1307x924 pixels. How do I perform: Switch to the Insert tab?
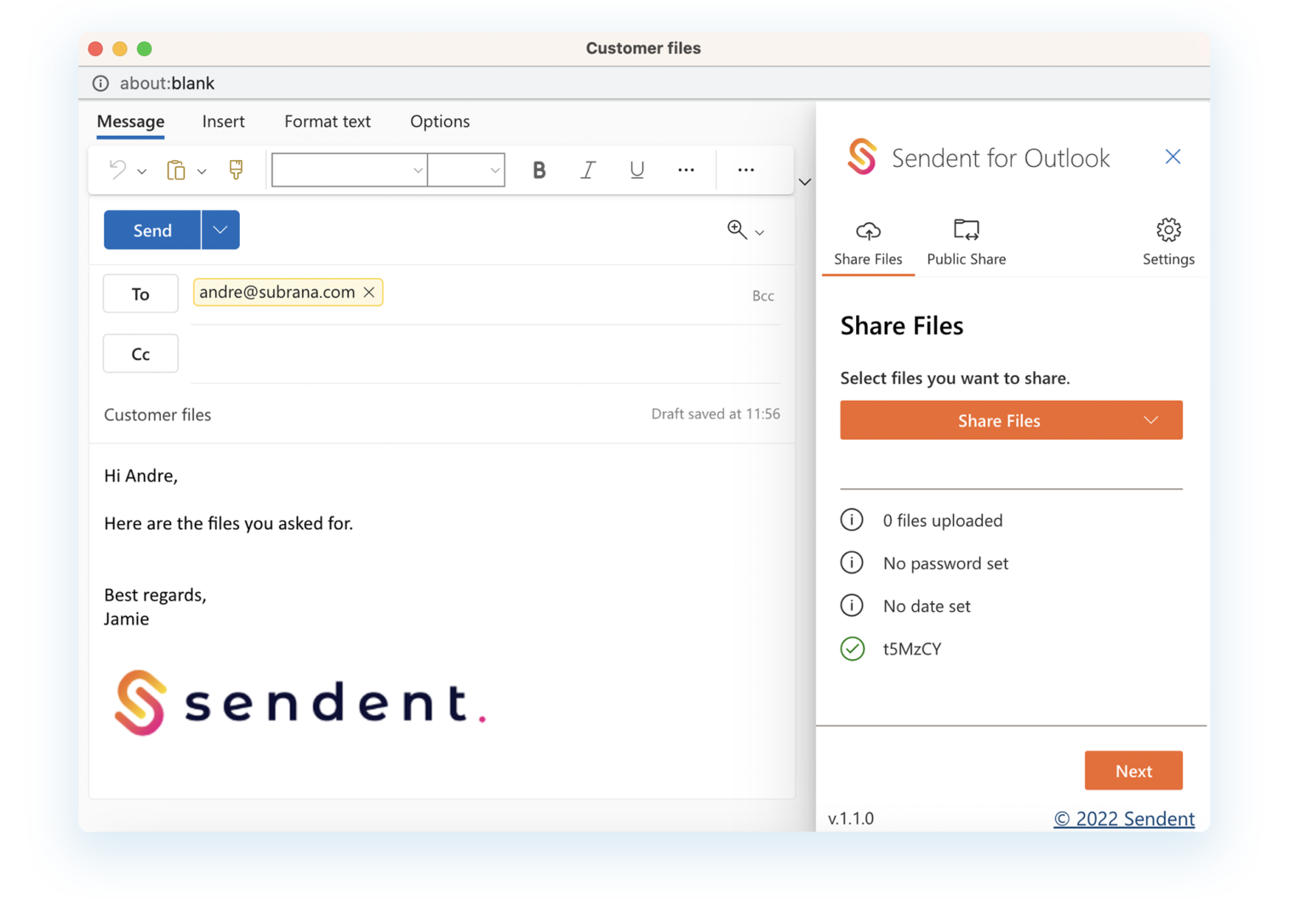pyautogui.click(x=223, y=122)
